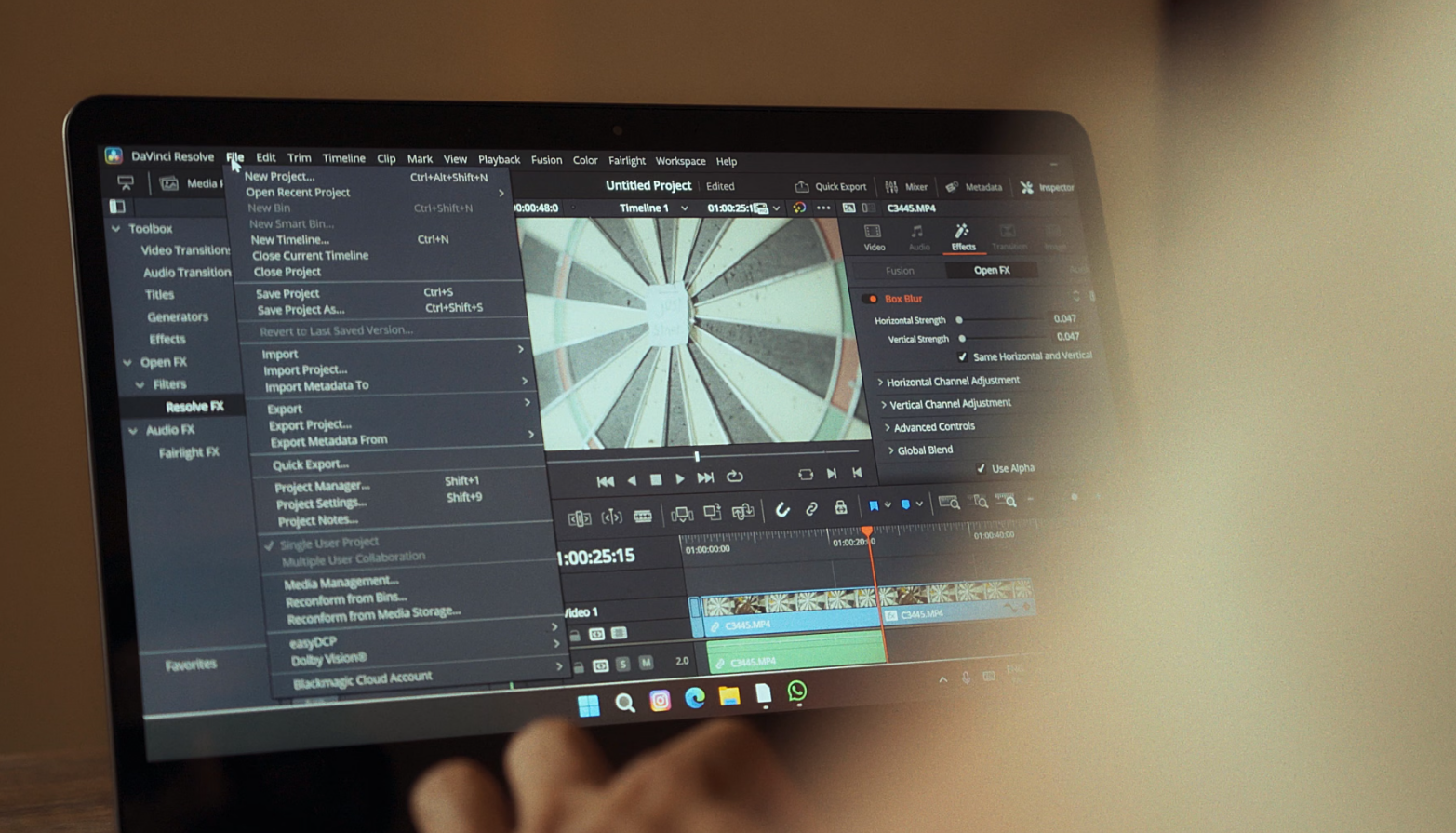Expand the Advanced Controls section
This screenshot has height=833, width=1456.
(x=928, y=427)
